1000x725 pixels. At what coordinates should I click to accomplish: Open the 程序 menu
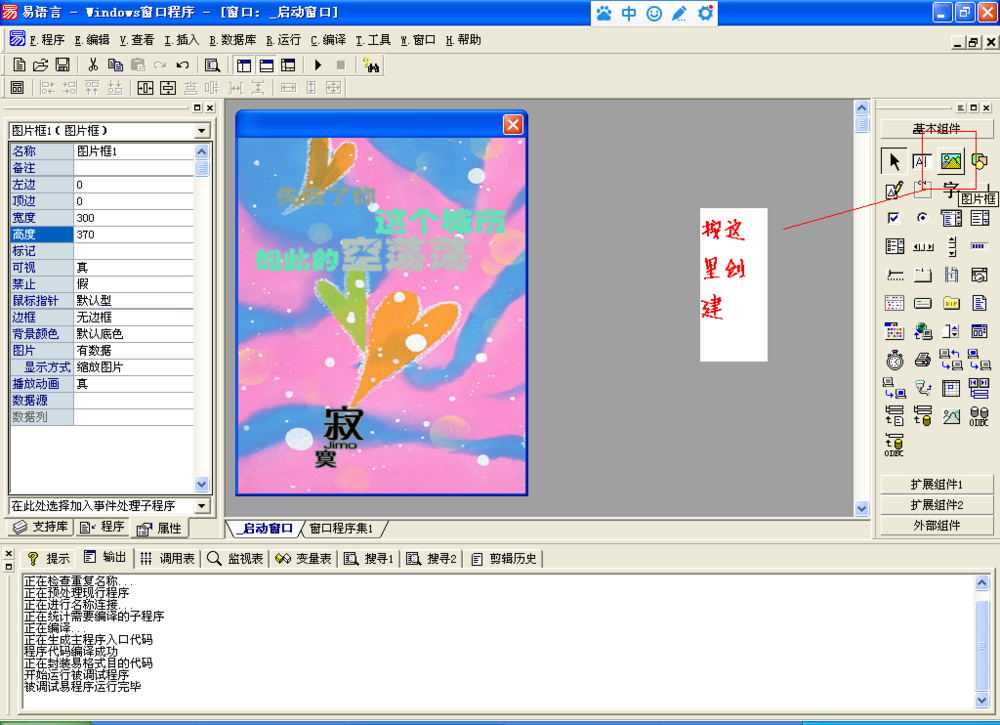pos(47,40)
